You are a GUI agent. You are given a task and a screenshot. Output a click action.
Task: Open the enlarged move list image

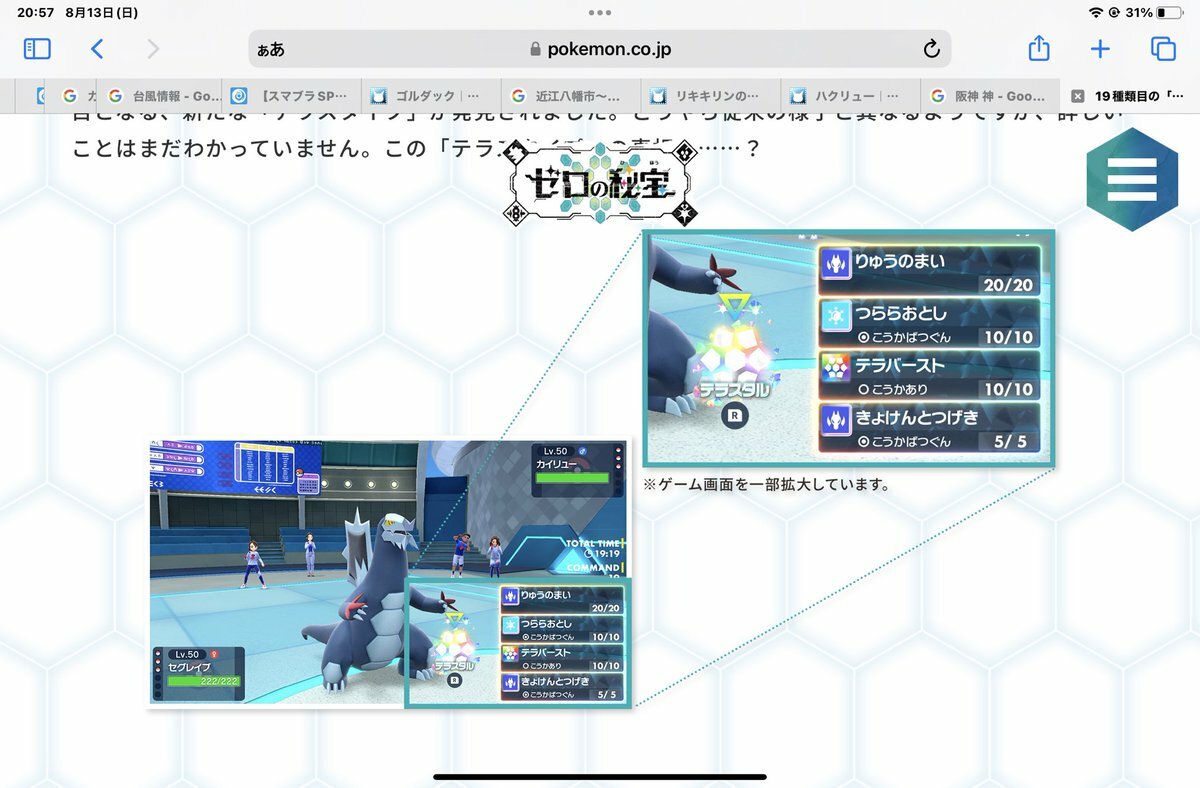[x=849, y=349]
